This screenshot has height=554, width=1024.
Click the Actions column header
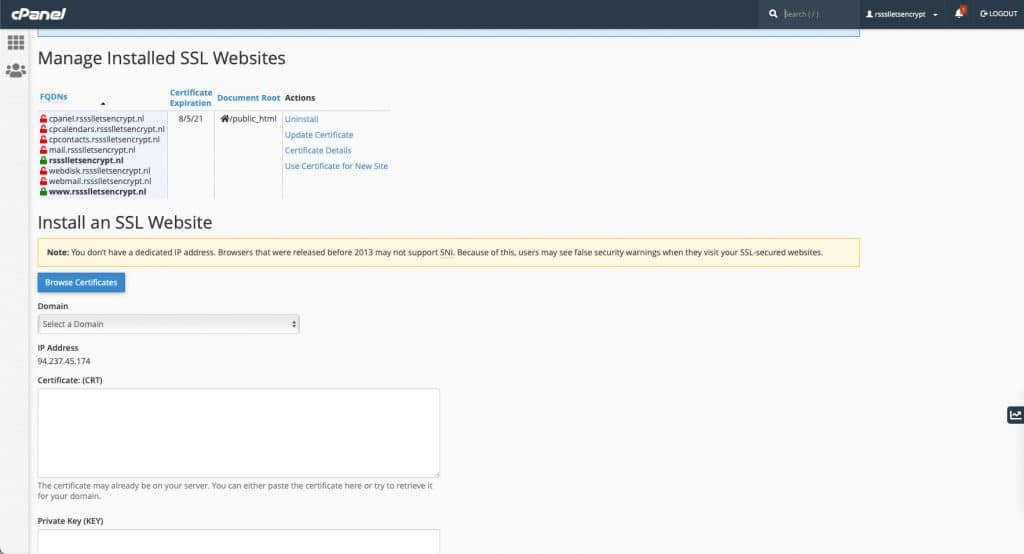(x=300, y=98)
